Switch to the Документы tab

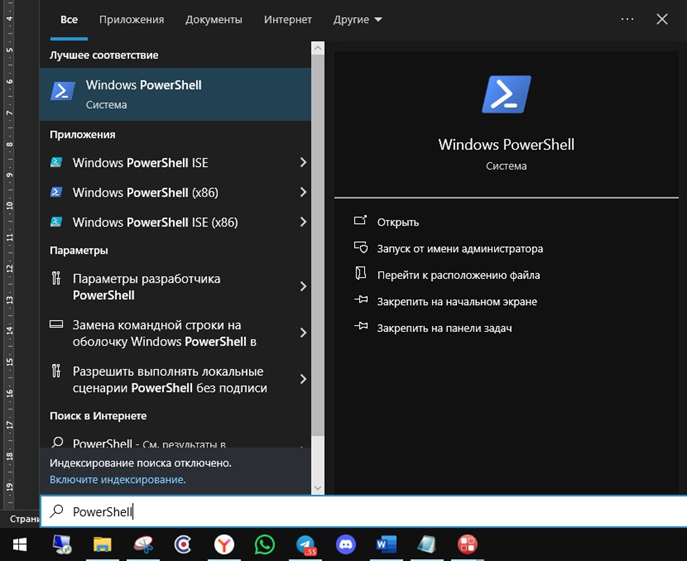coord(214,20)
